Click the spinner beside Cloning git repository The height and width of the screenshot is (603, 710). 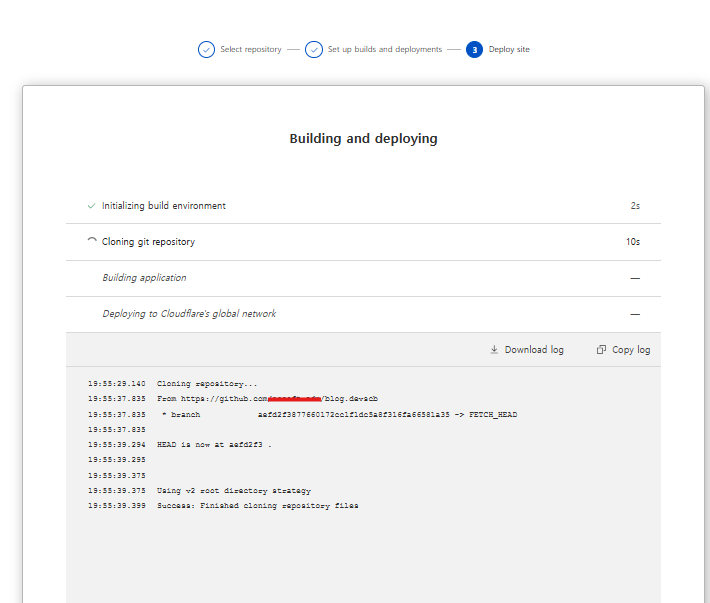[x=92, y=242]
